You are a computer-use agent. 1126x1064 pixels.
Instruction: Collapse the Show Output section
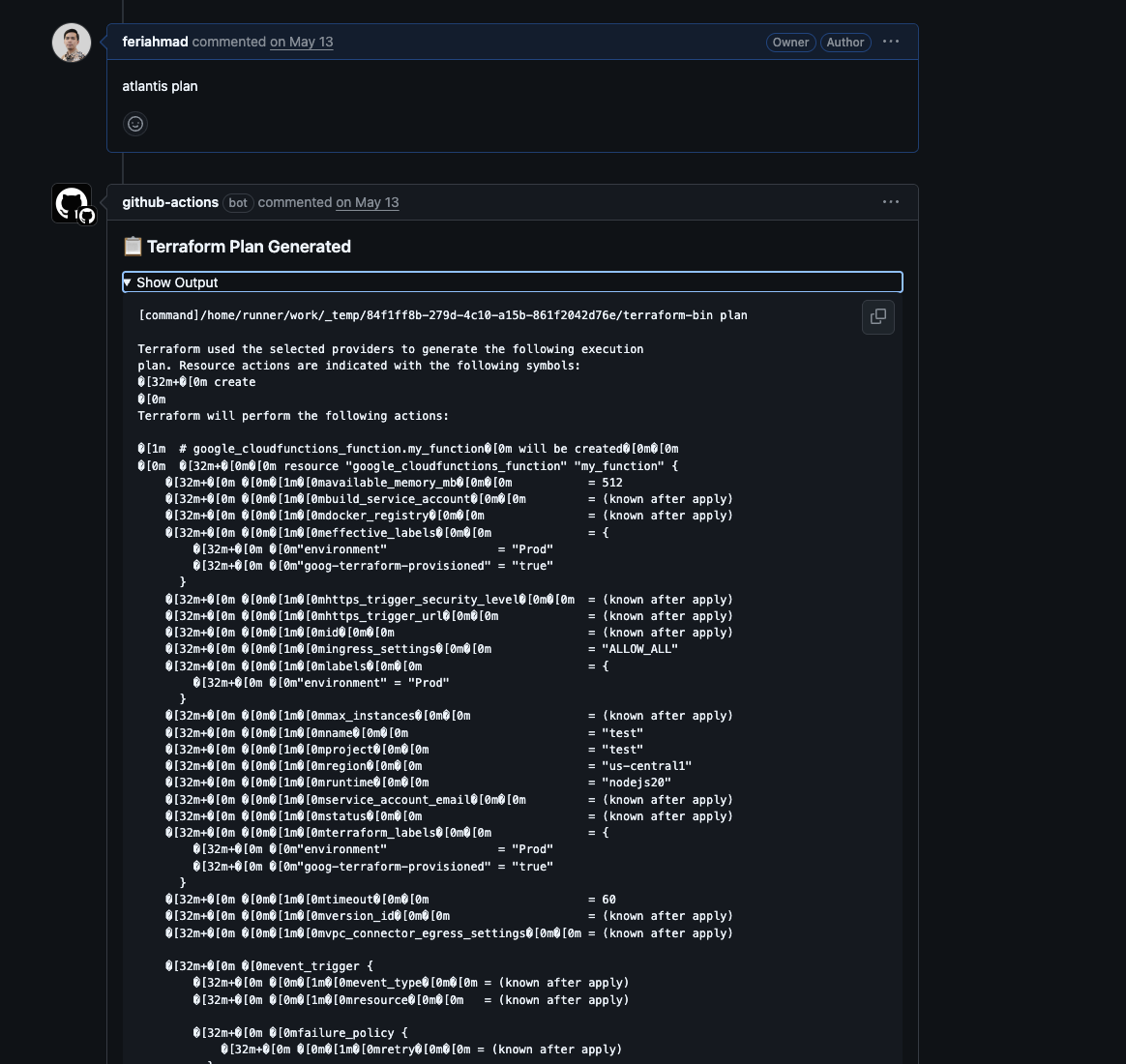(x=177, y=282)
